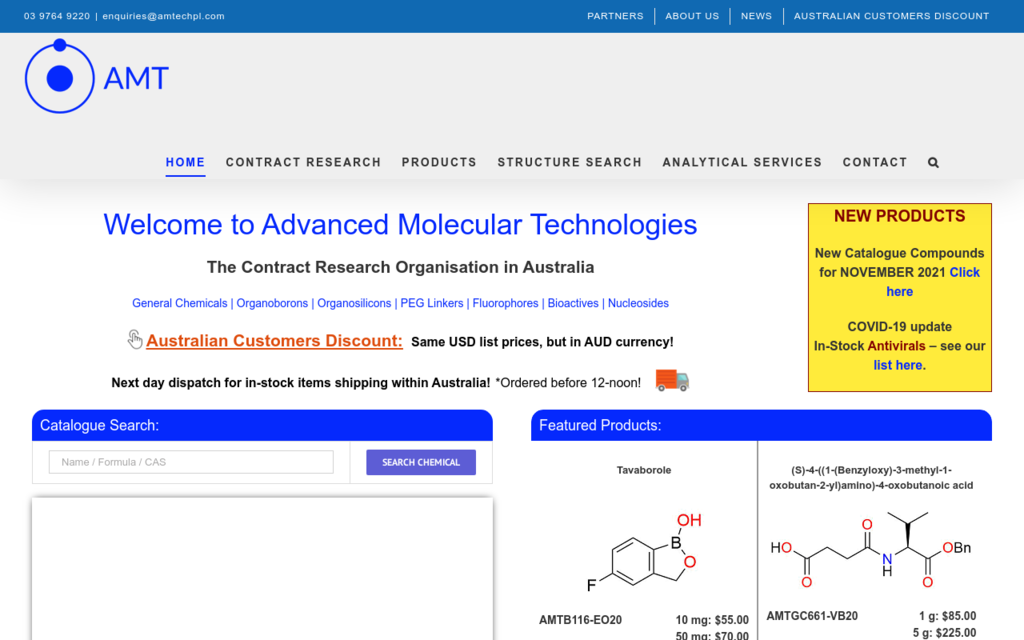Open the CONTRACT RESEARCH navigation item
Viewport: 1024px width, 640px height.
[303, 162]
